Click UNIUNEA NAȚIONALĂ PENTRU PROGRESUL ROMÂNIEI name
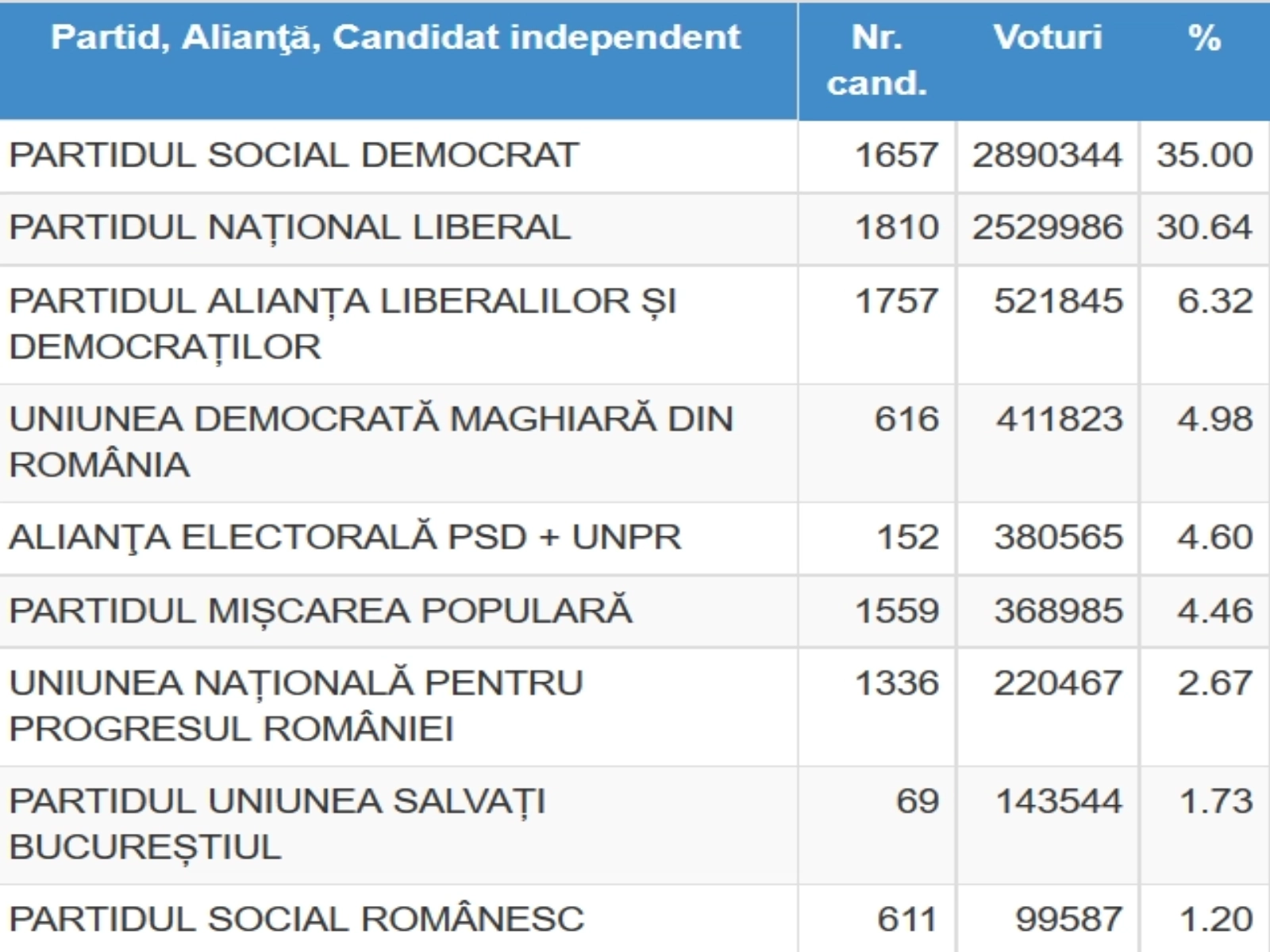The image size is (1270, 952). click(x=296, y=705)
